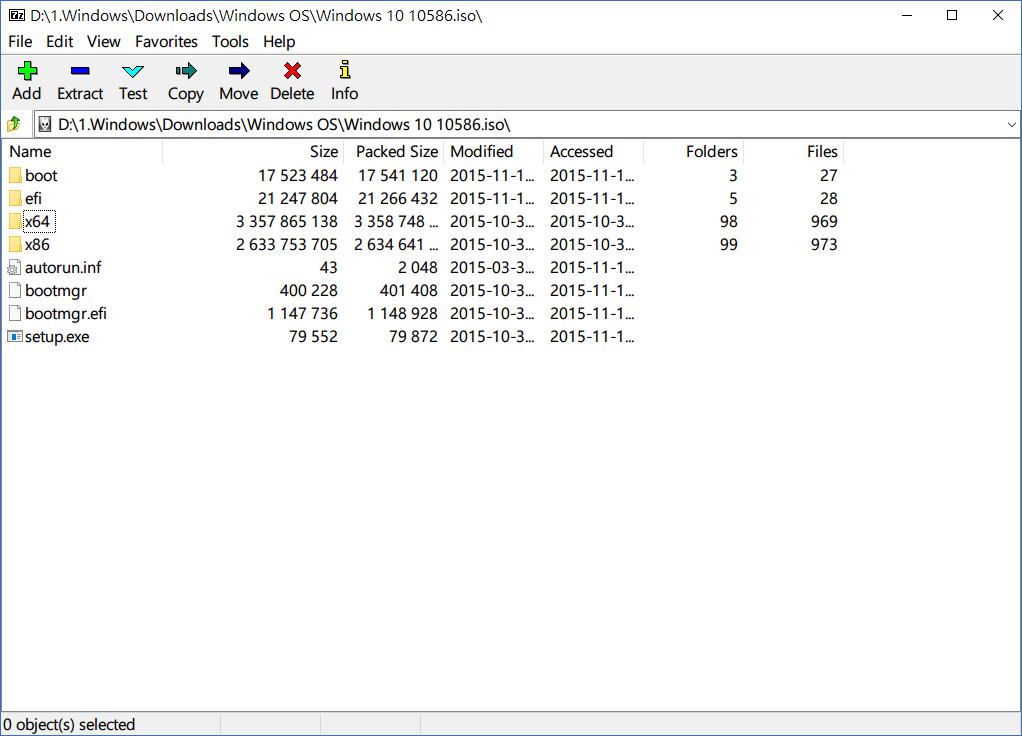Maximize the 7-Zip window
Viewport: 1022px width, 736px height.
pos(952,15)
